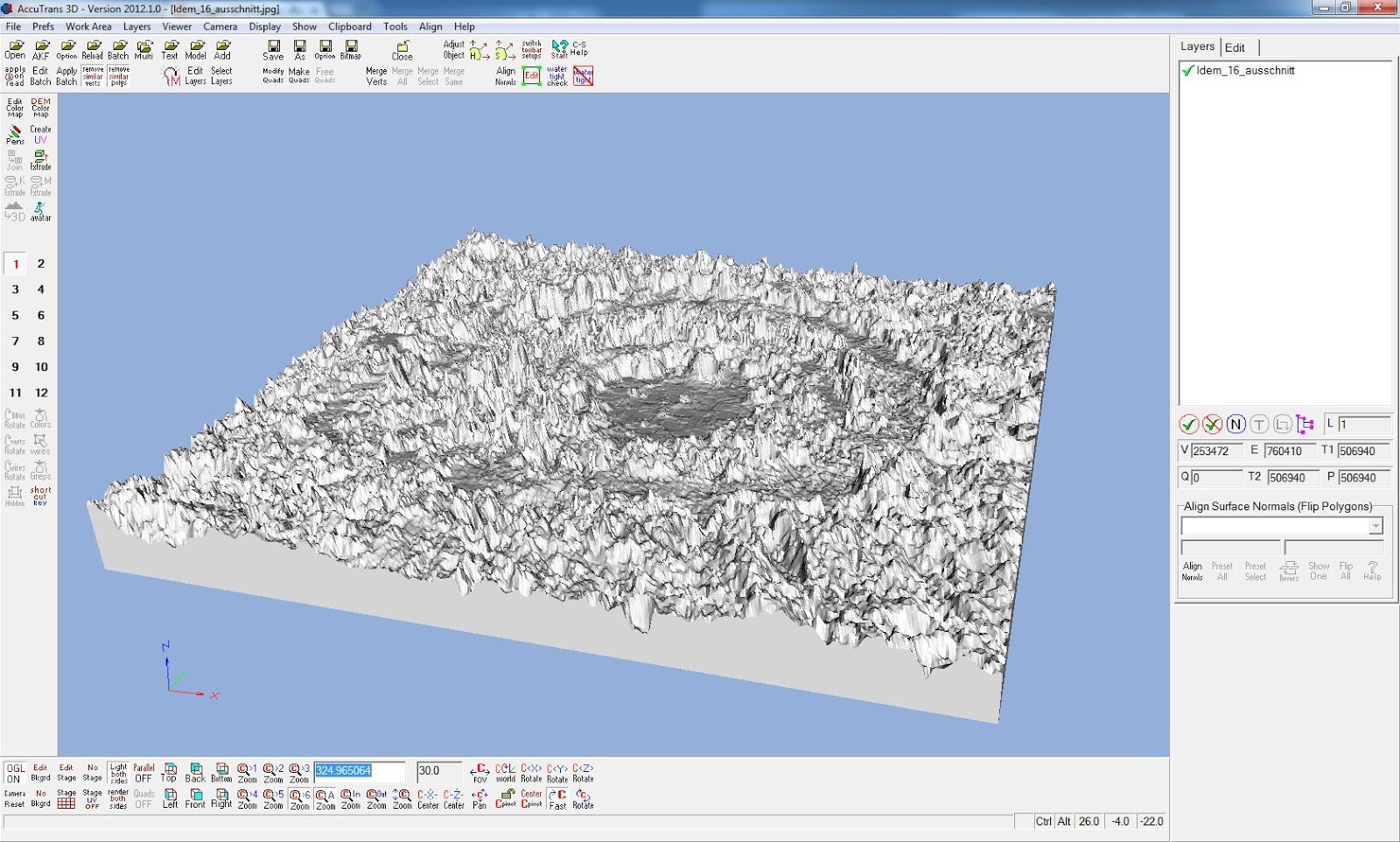Image resolution: width=1400 pixels, height=842 pixels.
Task: Click the Align Normals button in side panel
Action: 1192,571
